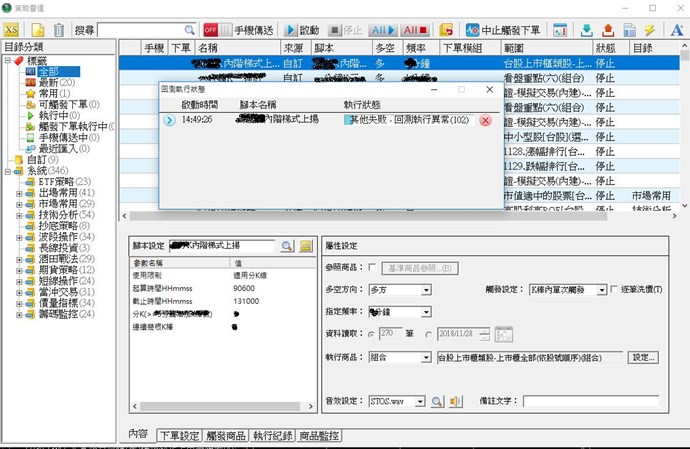Click the calendar icon next to the date
Image resolution: width=690 pixels, height=449 pixels.
[x=503, y=334]
